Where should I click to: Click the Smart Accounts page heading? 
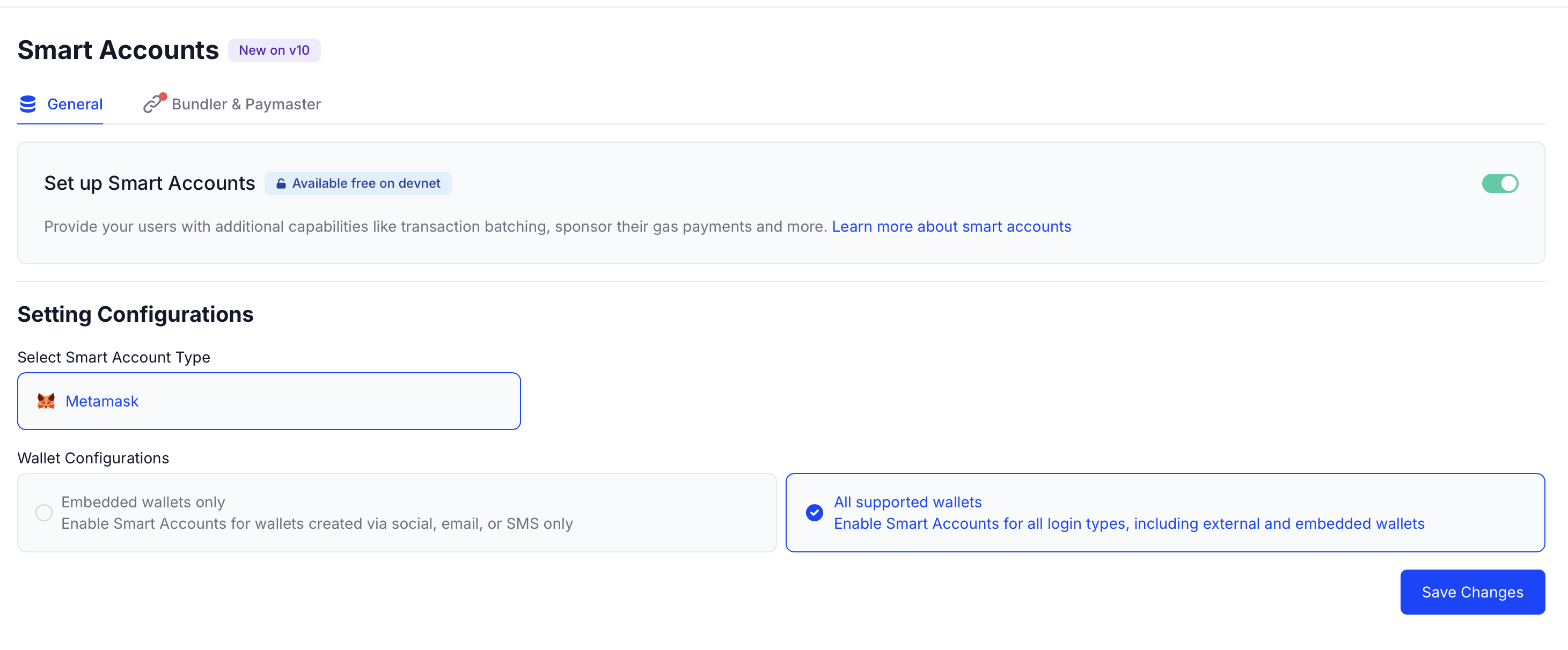point(118,50)
